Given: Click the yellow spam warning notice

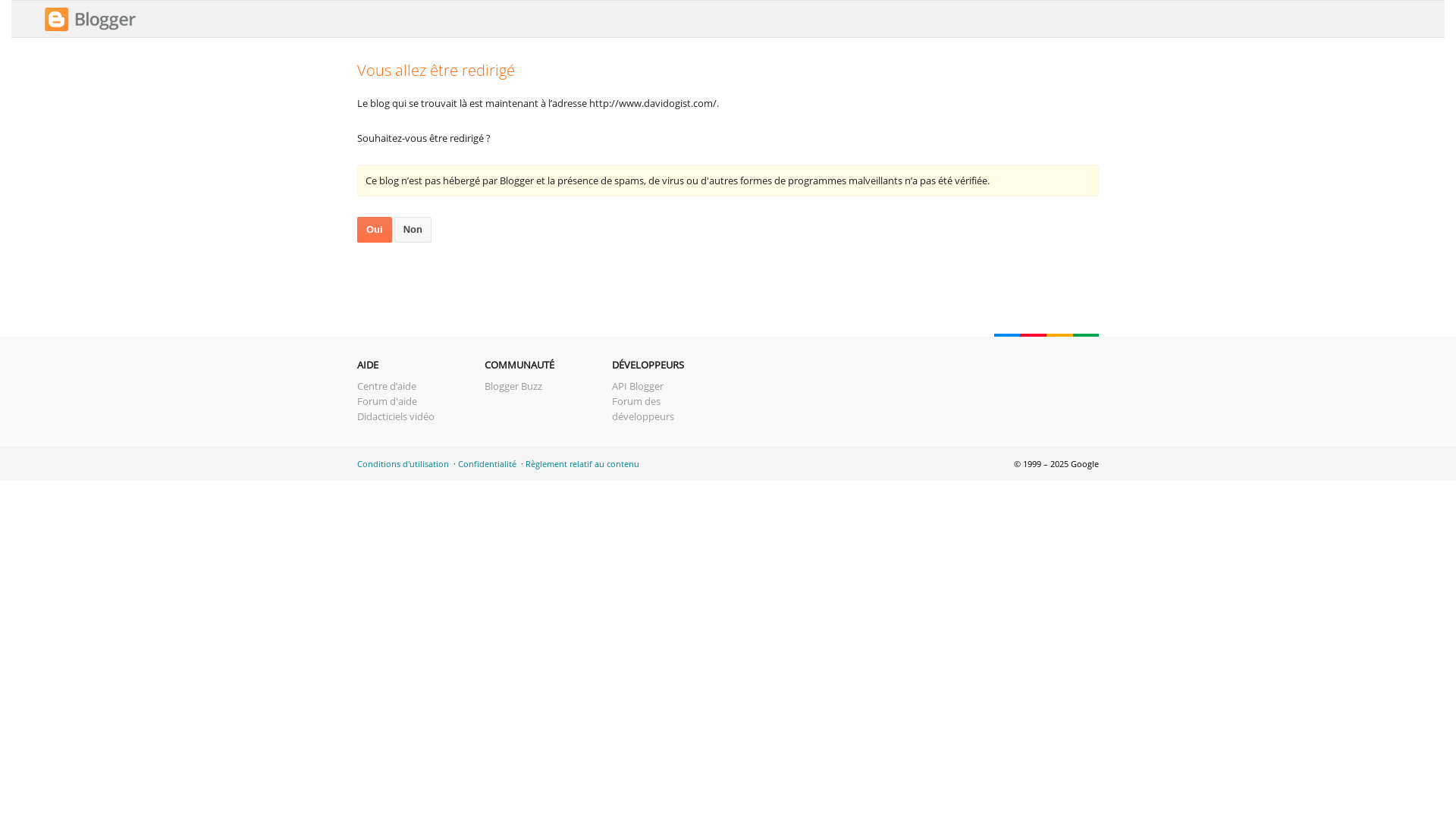Looking at the screenshot, I should 727,180.
